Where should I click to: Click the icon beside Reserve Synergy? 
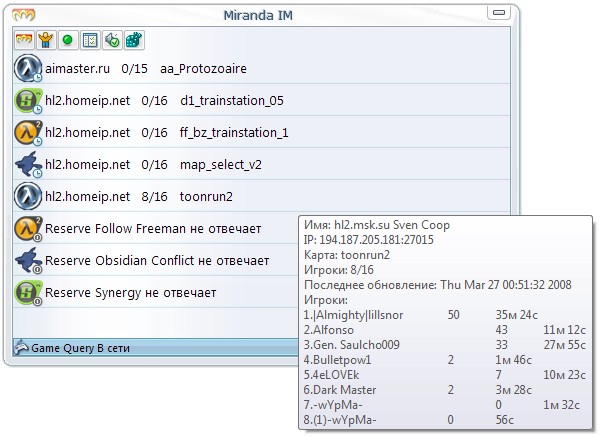coord(28,293)
